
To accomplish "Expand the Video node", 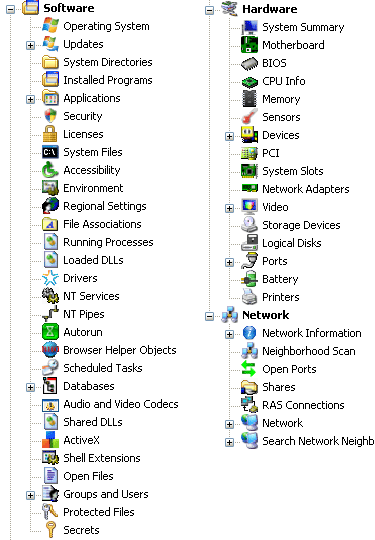I will pyautogui.click(x=229, y=208).
